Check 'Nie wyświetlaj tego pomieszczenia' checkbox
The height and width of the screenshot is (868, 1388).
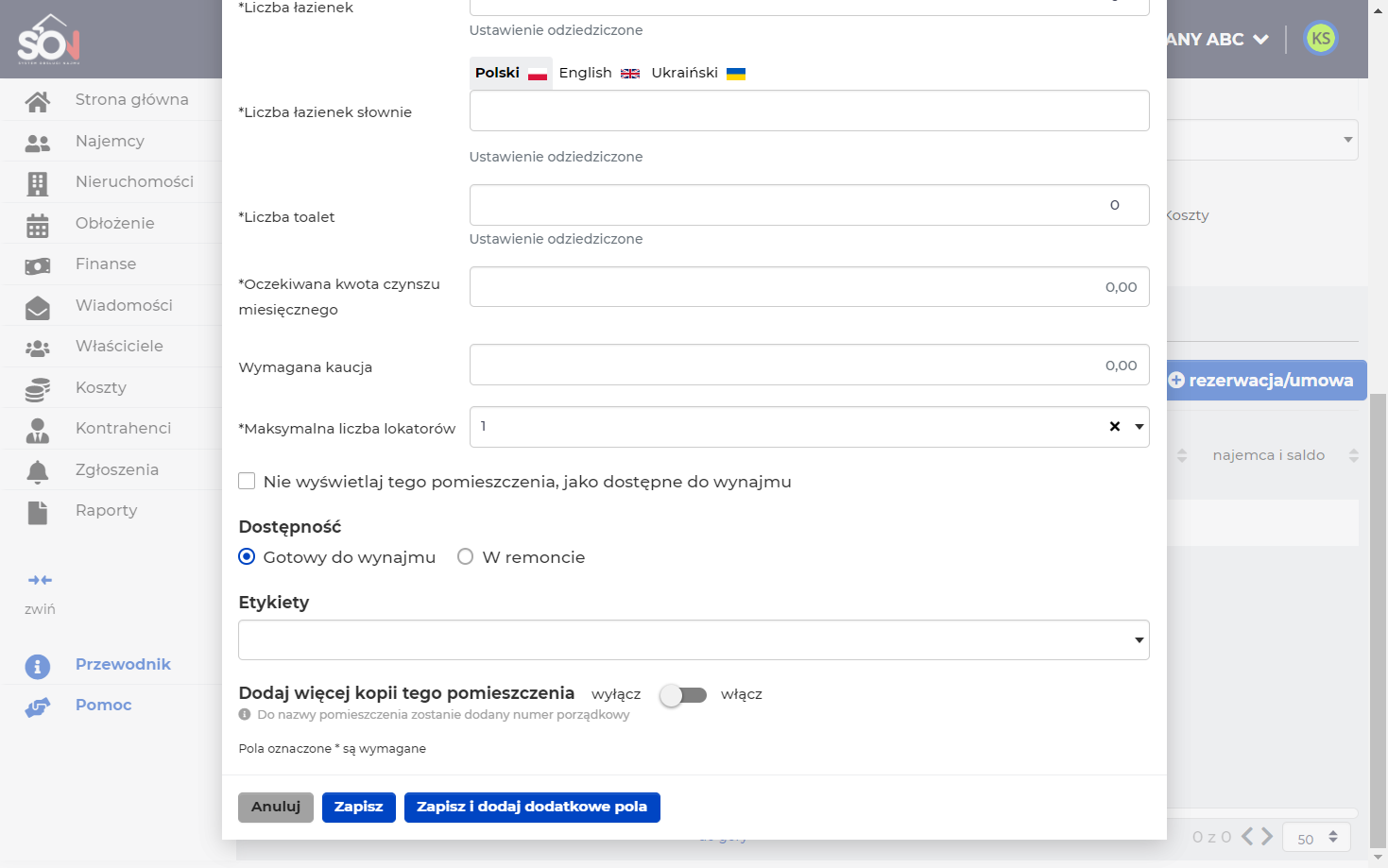[247, 481]
